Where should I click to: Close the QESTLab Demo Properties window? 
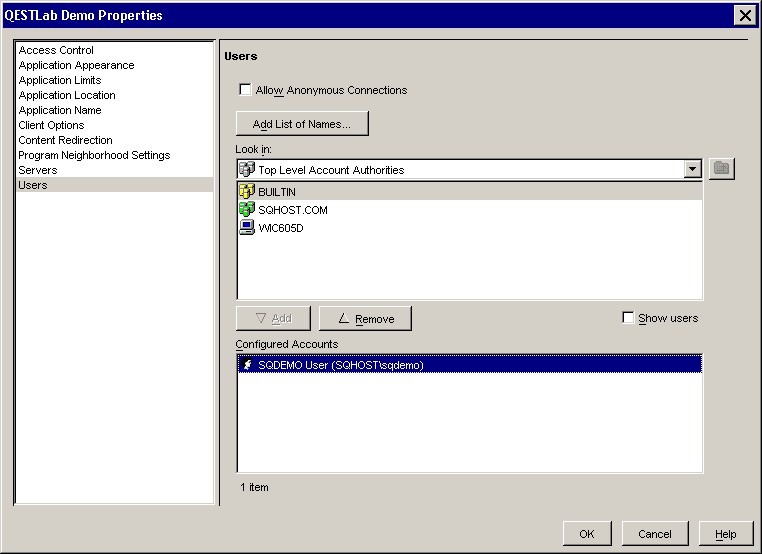click(744, 15)
